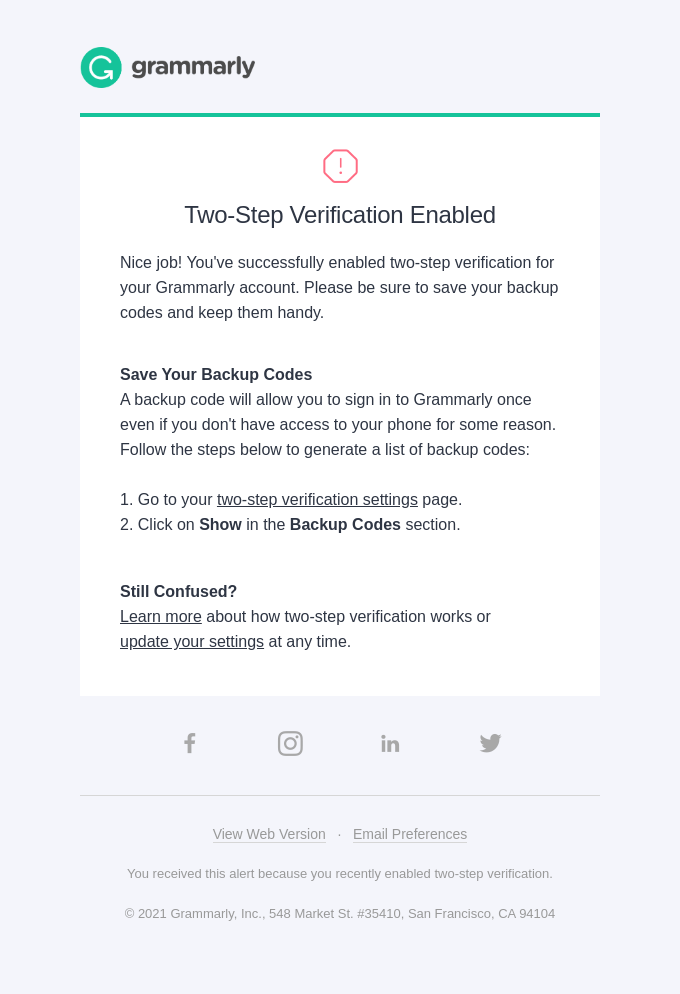Open the two-step verification settings link
This screenshot has height=994, width=680.
coord(317,499)
